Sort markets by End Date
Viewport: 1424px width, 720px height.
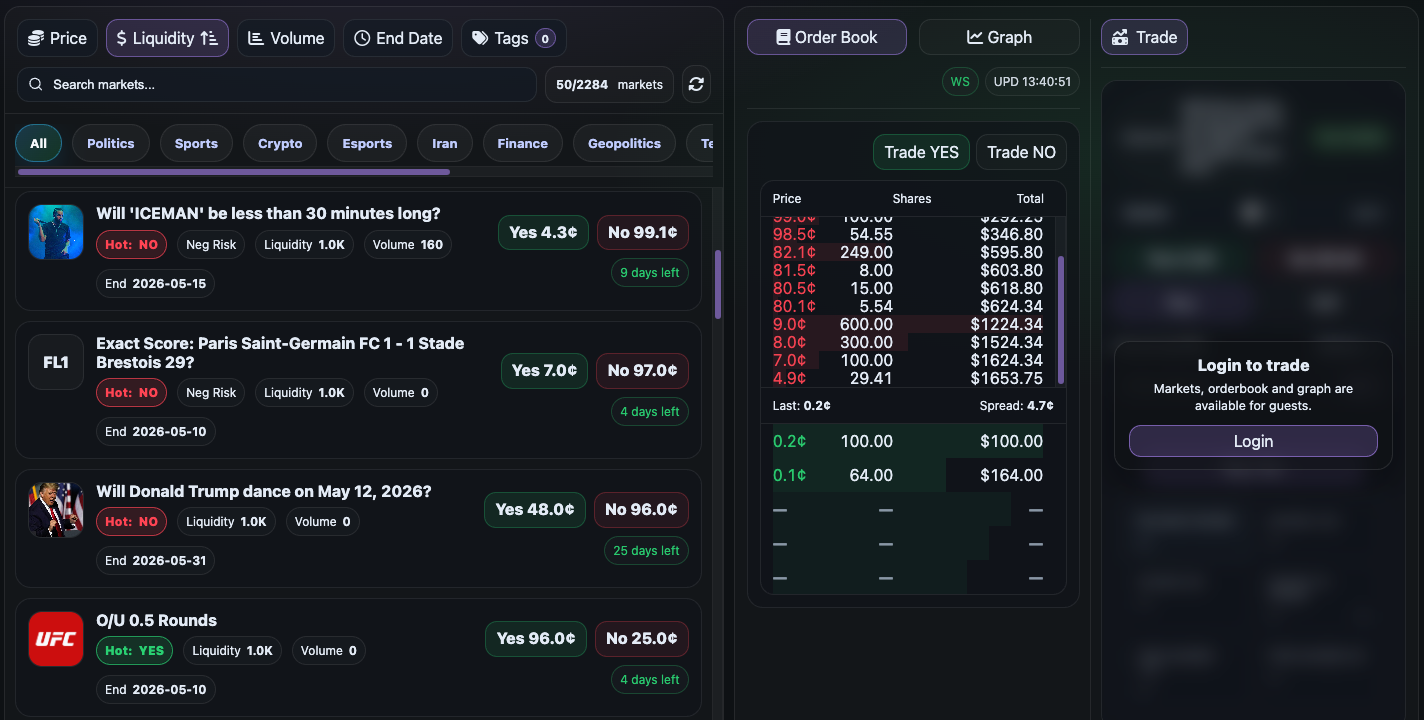[x=398, y=38]
